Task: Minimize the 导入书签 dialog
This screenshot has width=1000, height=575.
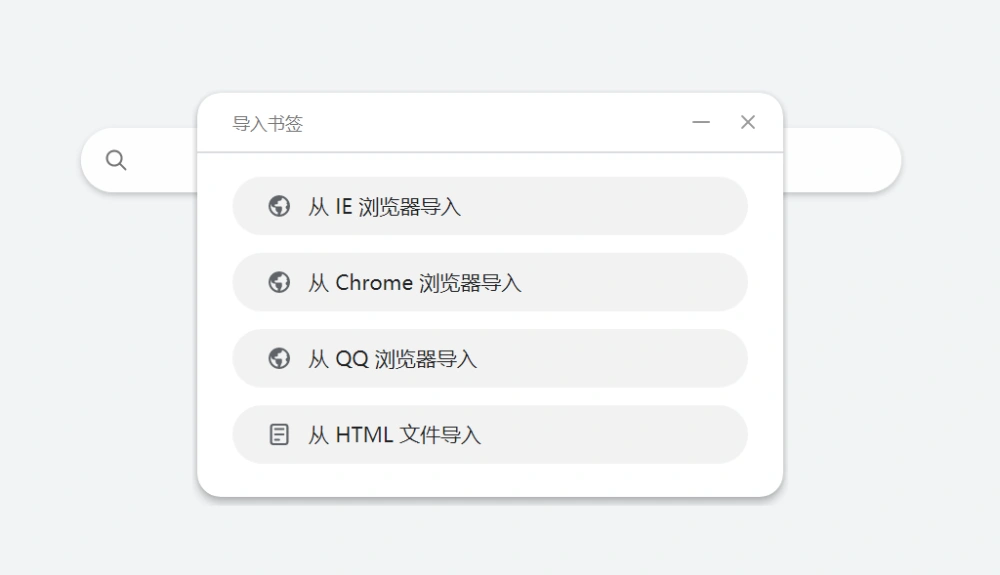Action: tap(701, 122)
